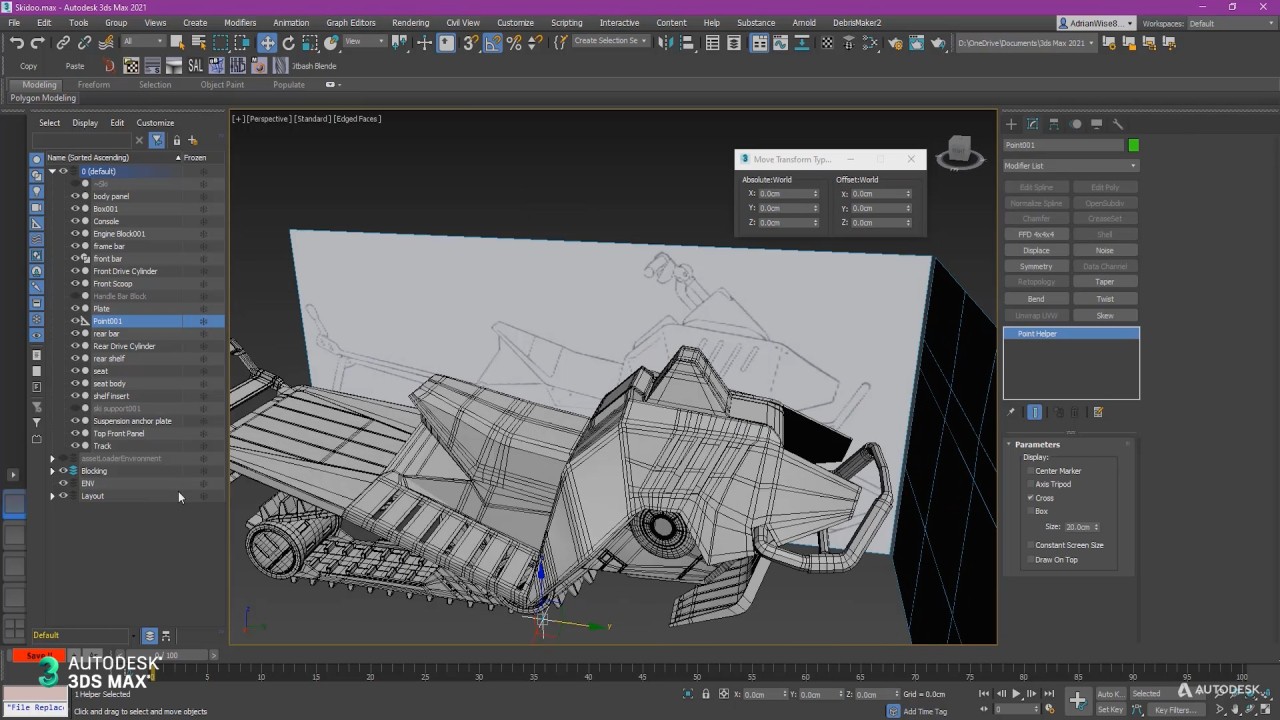Hide the Engine Block001 object
Screen dimensions: 1280x720
(74, 234)
